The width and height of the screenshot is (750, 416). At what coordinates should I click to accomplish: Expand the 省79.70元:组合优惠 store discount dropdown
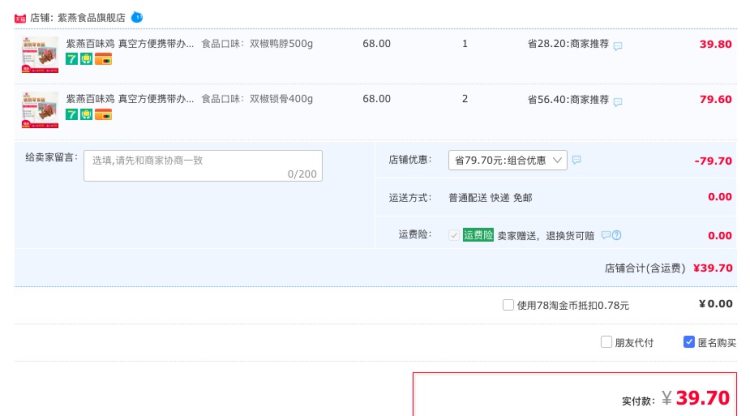coord(507,160)
